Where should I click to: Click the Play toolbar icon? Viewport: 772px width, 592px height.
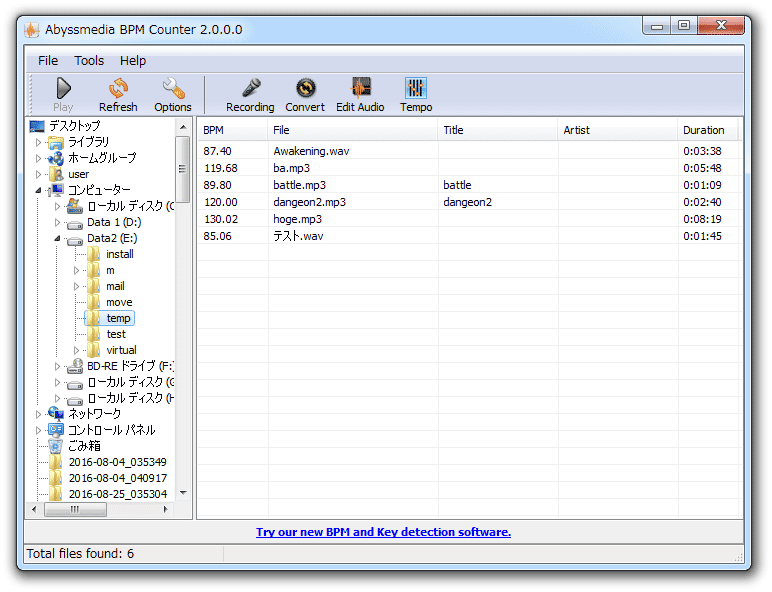pos(63,89)
